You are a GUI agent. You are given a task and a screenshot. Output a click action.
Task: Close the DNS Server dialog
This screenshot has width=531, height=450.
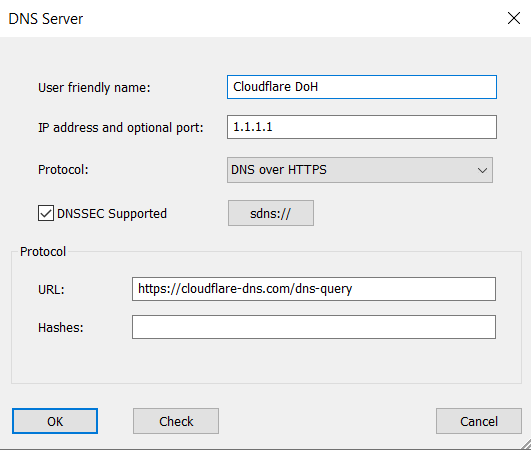pos(513,18)
